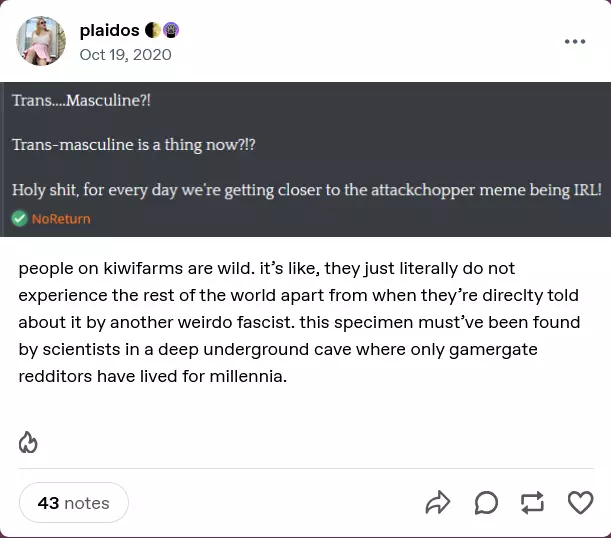Reblog the post using the reblog icon
This screenshot has width=611, height=538.
[x=533, y=502]
